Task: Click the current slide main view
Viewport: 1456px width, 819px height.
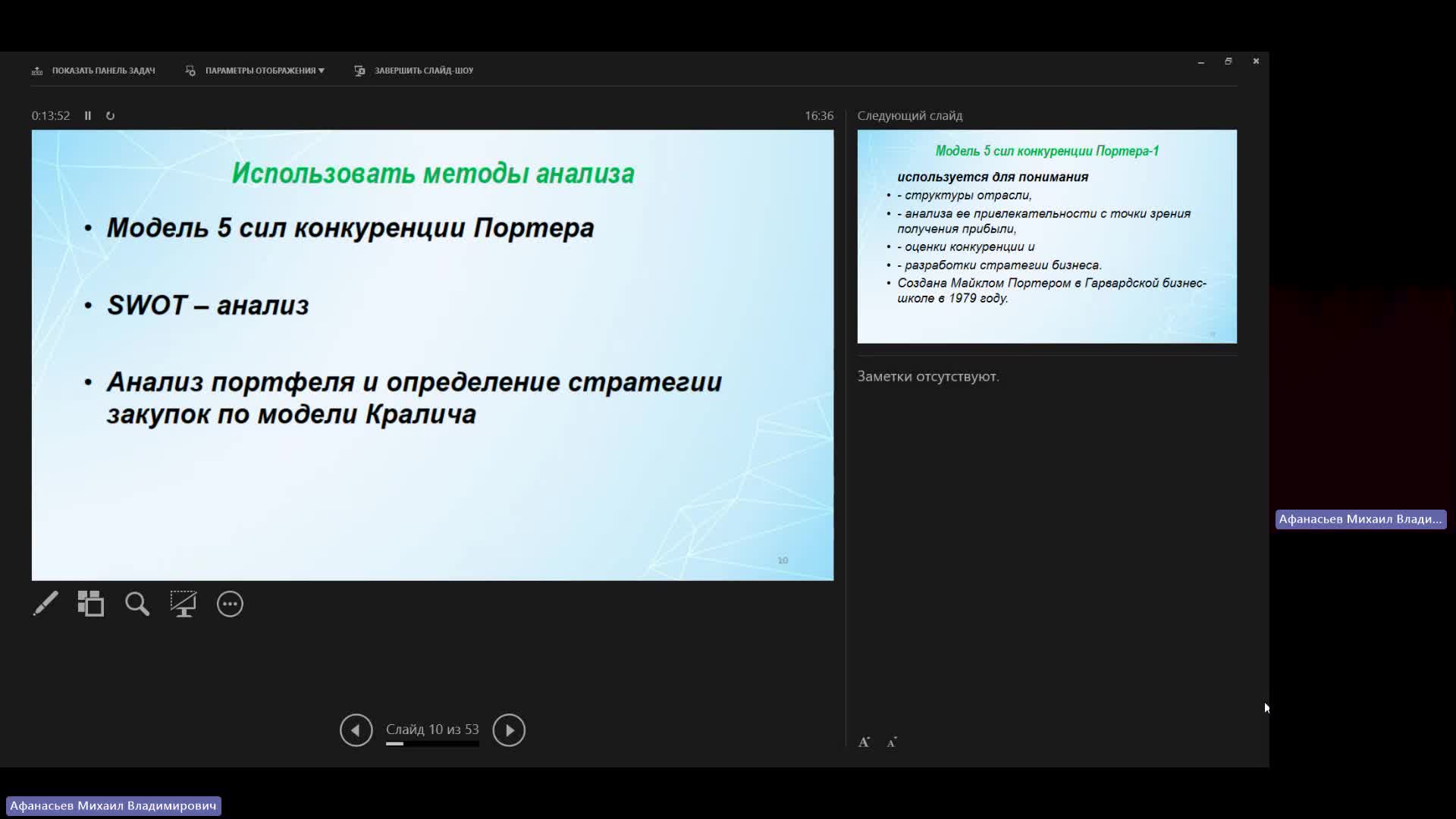Action: click(x=432, y=355)
